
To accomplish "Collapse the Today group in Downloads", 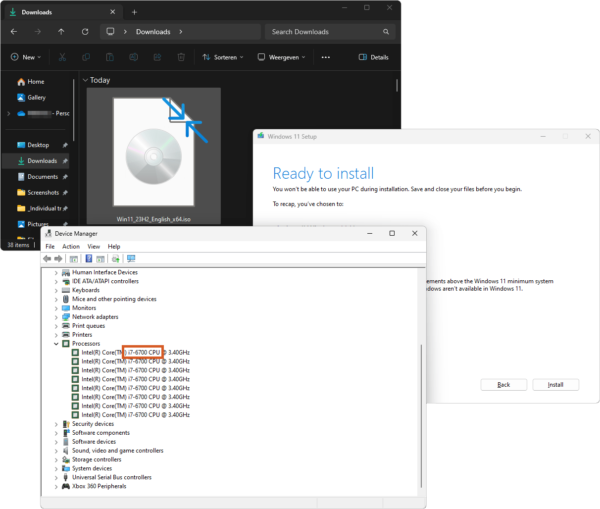I will click(85, 80).
